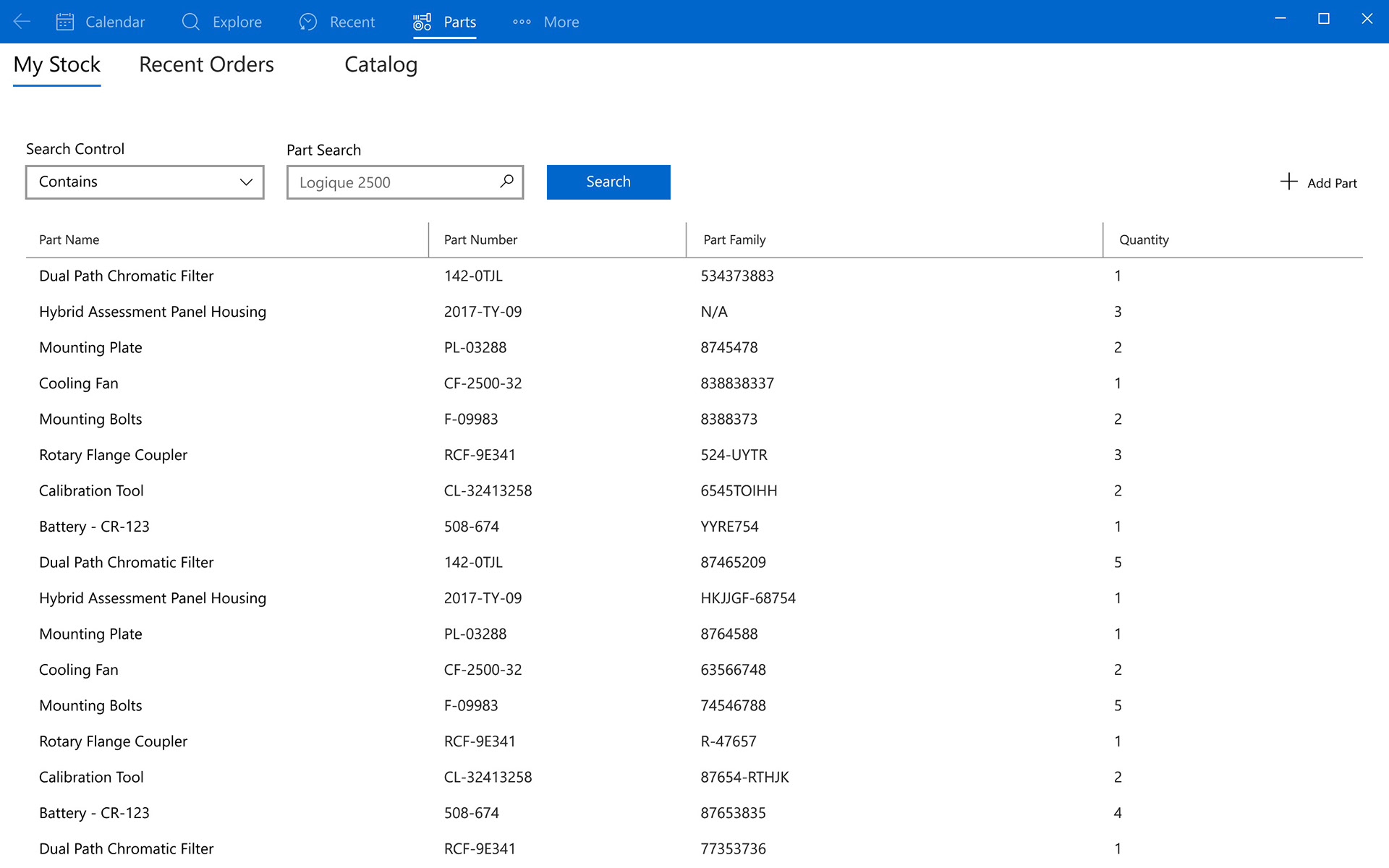This screenshot has height=868, width=1389.
Task: Click the plus icon for Add Part
Action: [x=1288, y=182]
